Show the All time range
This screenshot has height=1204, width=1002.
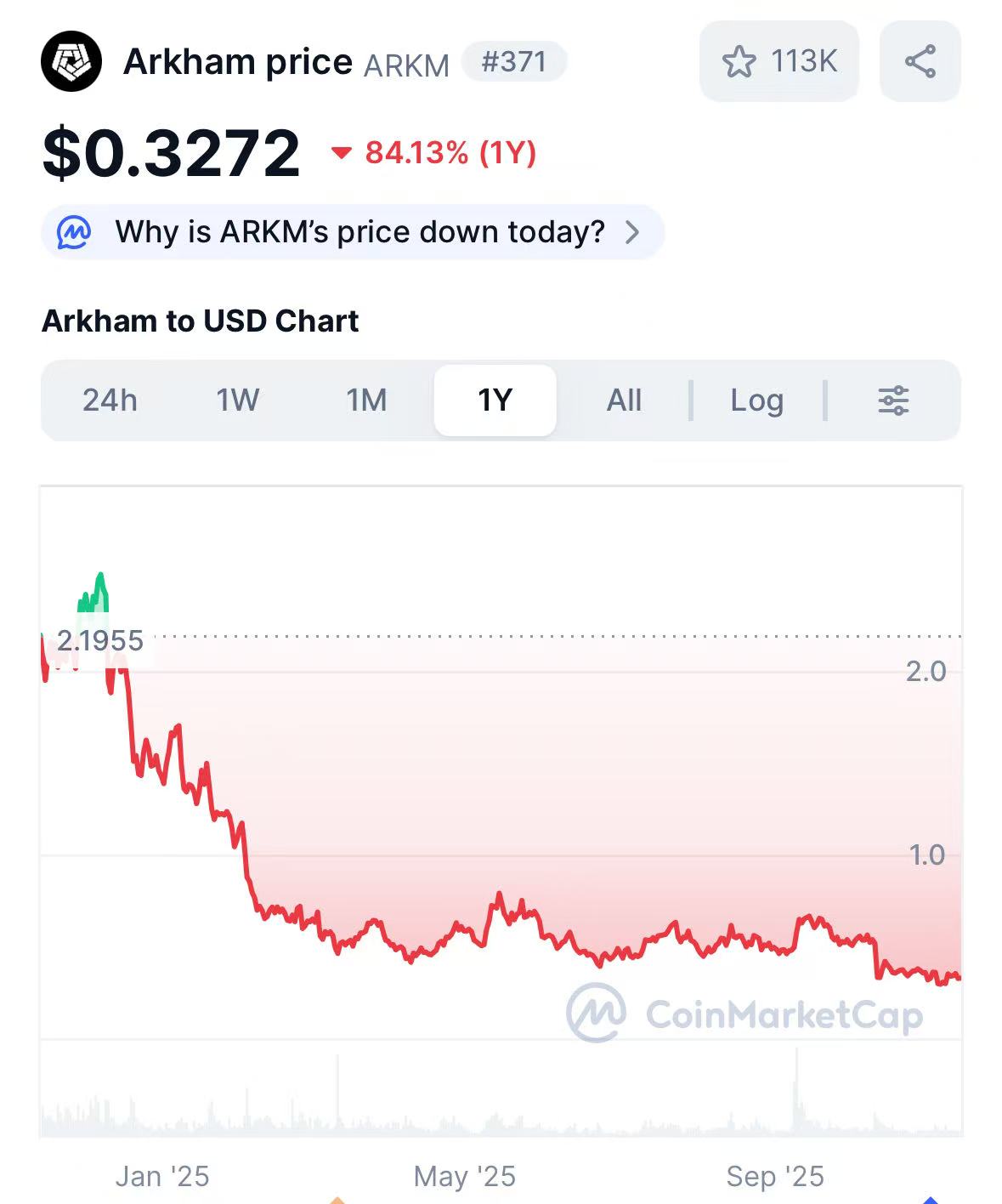coord(624,400)
